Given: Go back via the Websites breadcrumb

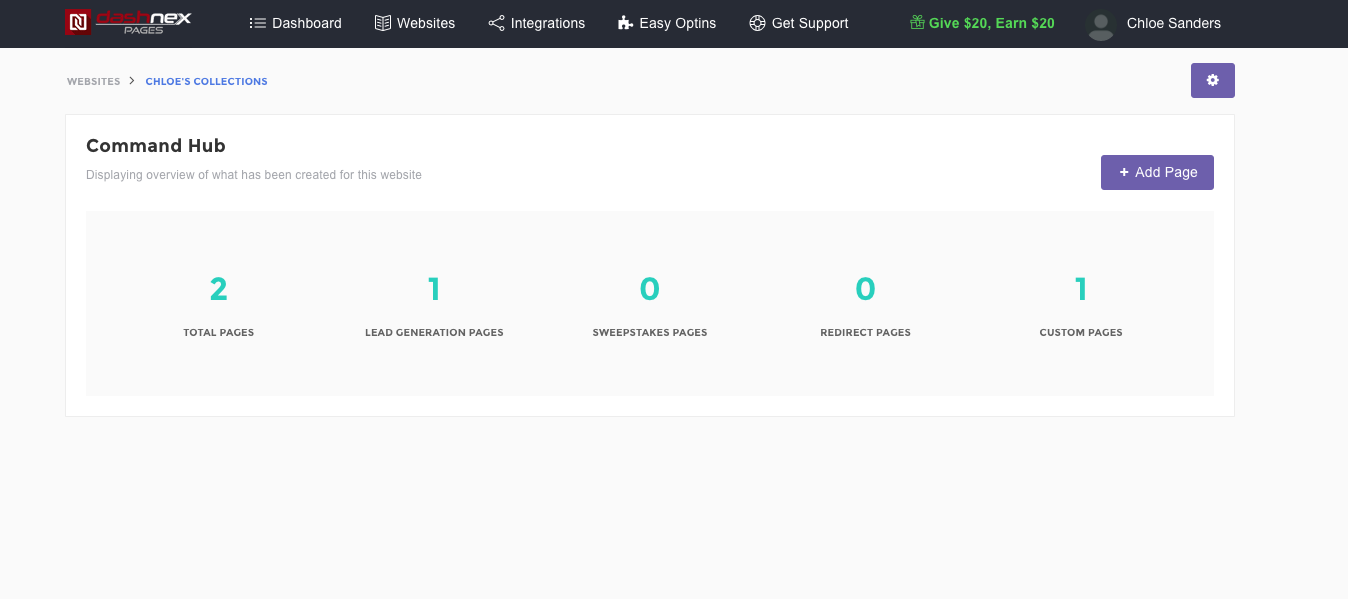Looking at the screenshot, I should [94, 81].
